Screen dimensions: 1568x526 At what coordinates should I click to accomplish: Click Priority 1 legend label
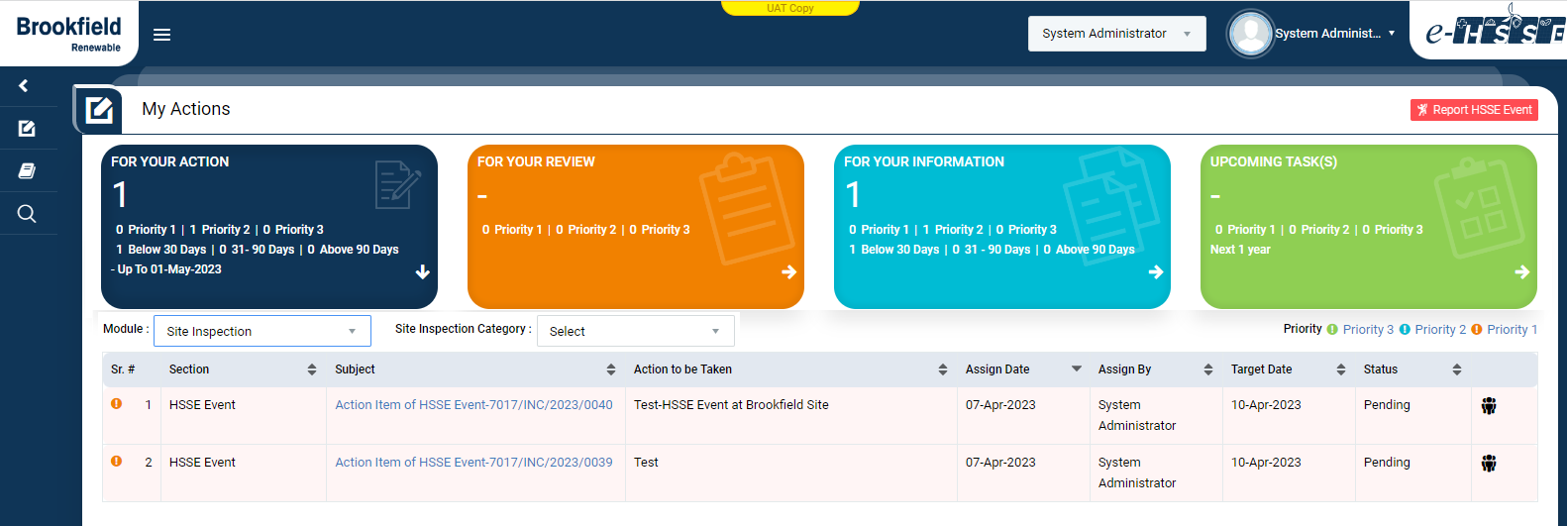point(1513,330)
